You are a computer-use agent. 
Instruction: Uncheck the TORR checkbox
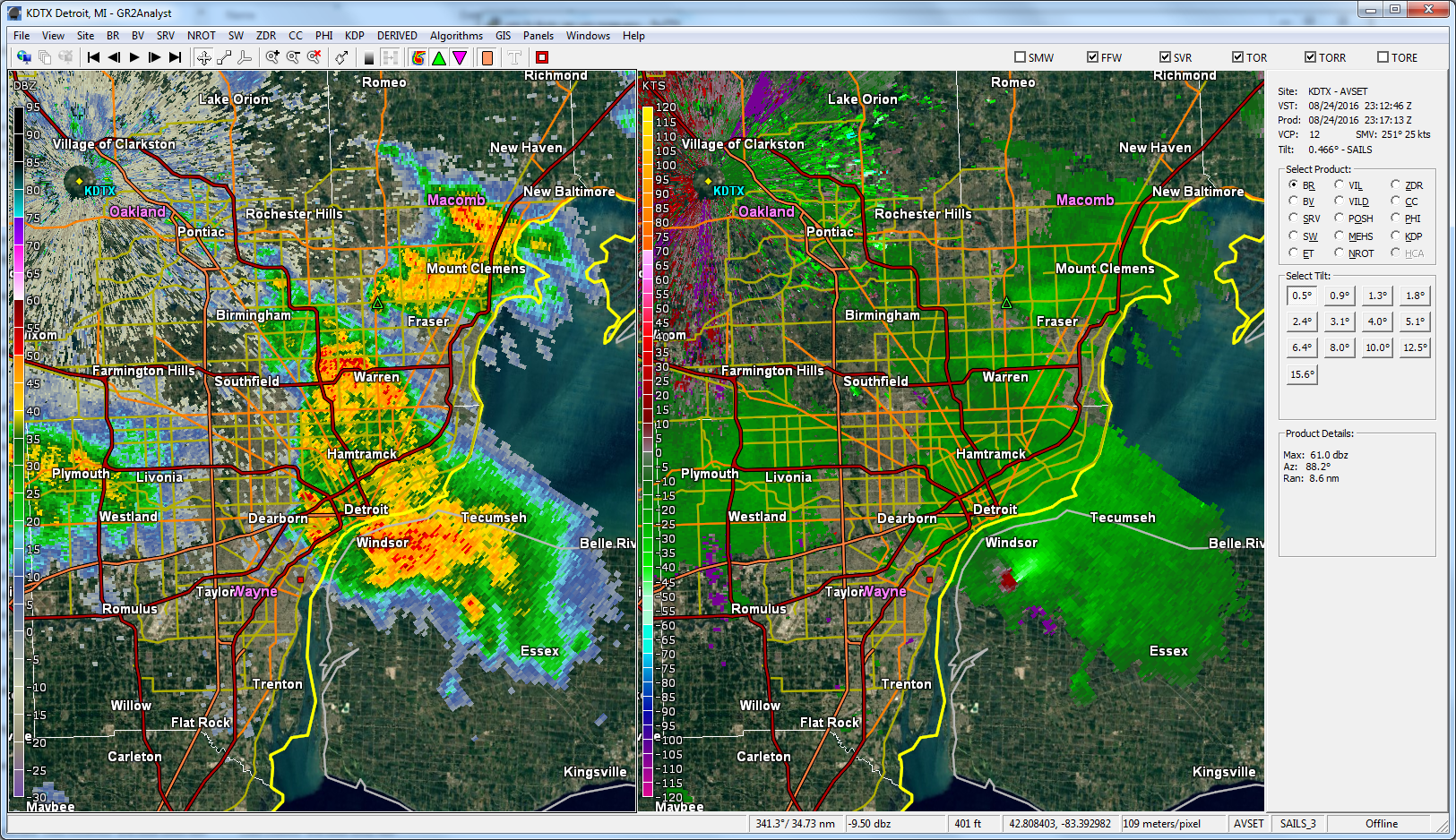coord(1310,57)
